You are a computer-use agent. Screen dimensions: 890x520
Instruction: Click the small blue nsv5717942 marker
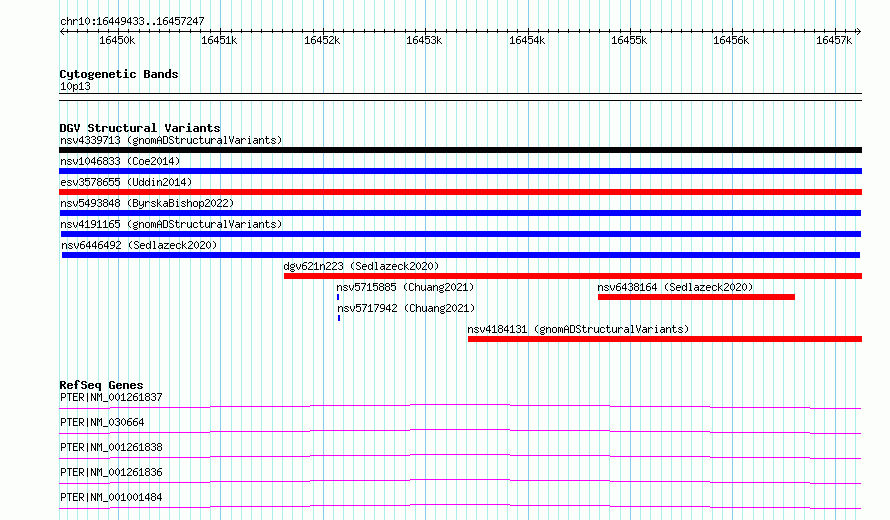pos(339,318)
